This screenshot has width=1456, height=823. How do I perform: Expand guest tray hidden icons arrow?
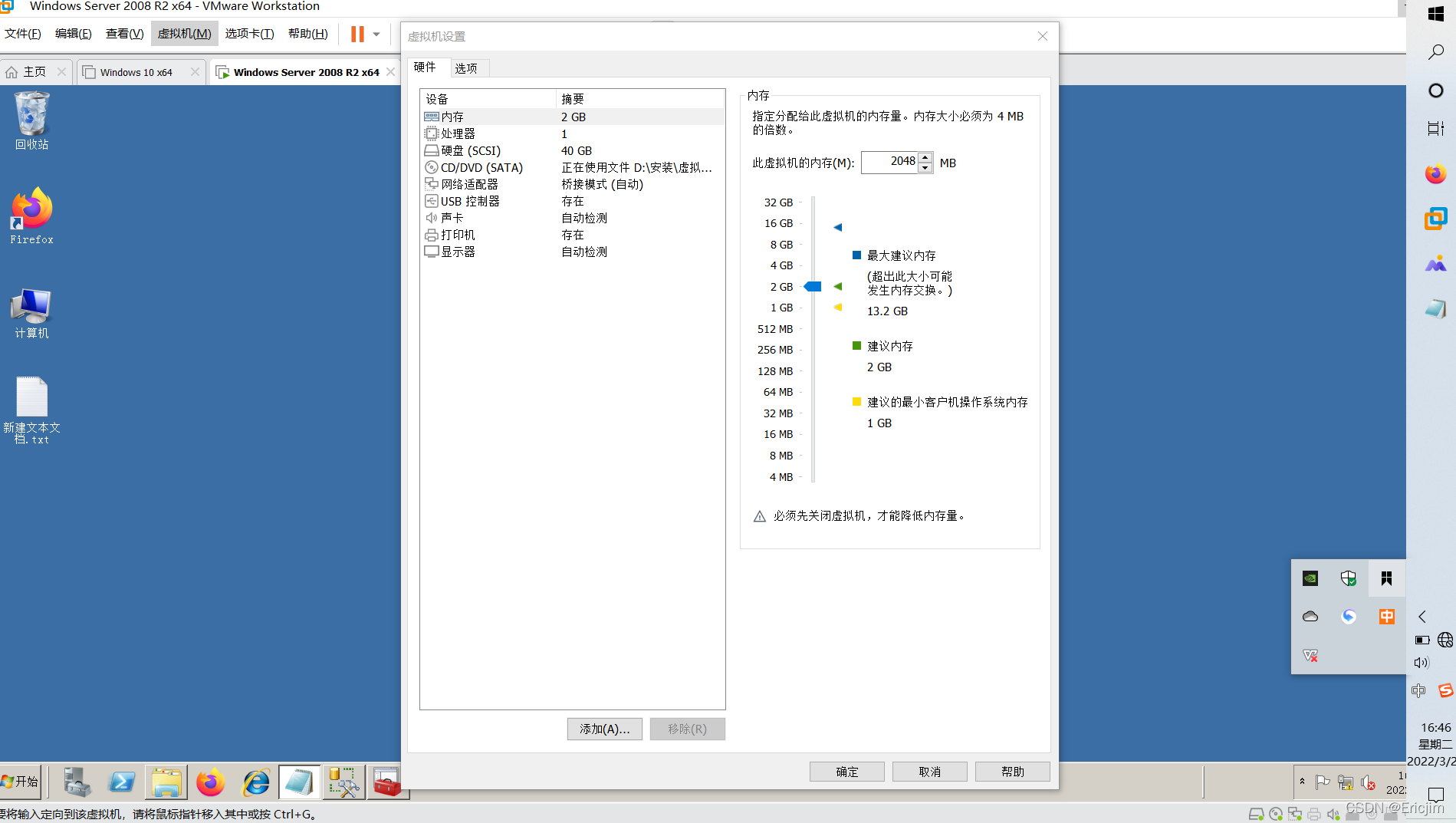[1302, 781]
